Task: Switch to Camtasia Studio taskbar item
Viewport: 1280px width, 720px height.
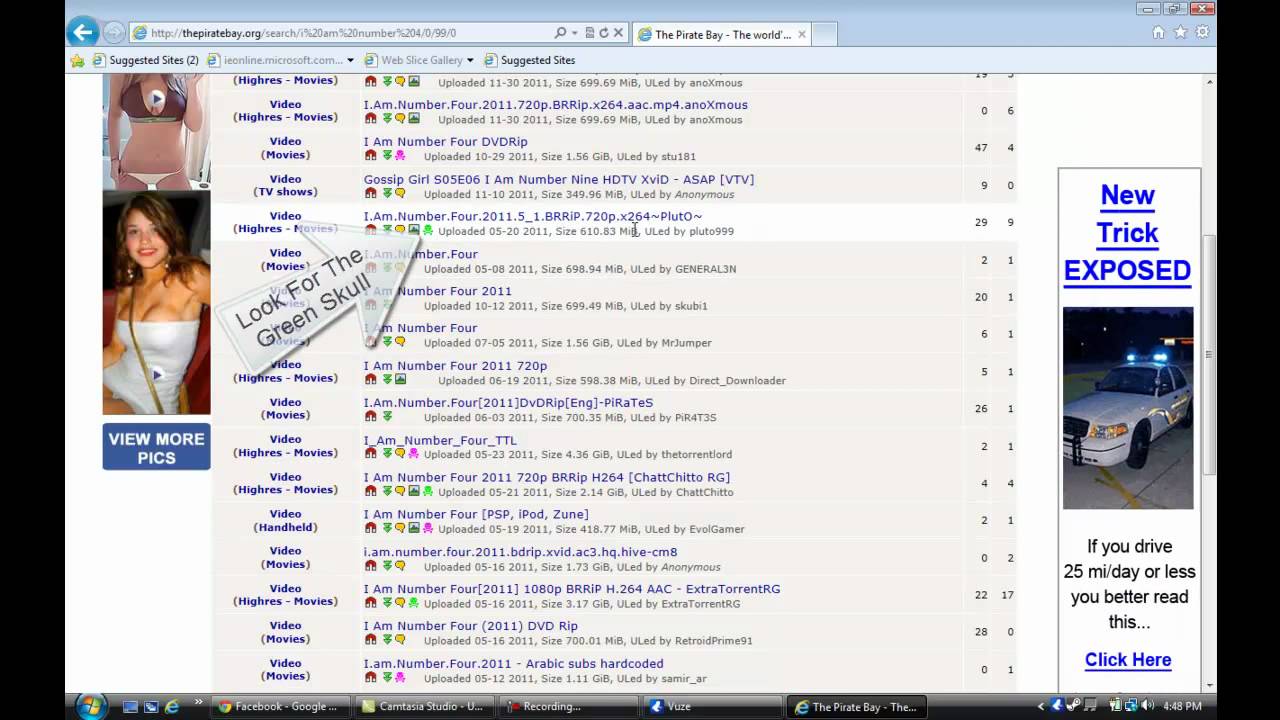Action: coord(424,706)
